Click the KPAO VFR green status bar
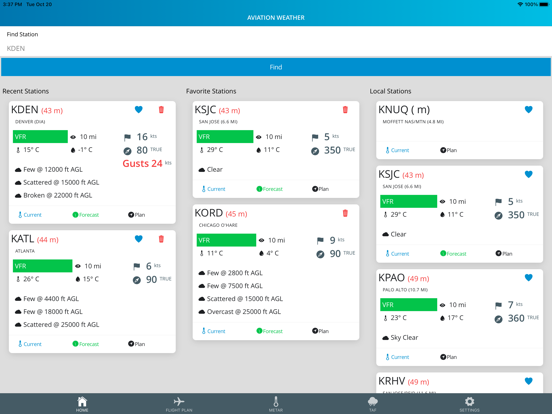The image size is (552, 414). coord(408,305)
